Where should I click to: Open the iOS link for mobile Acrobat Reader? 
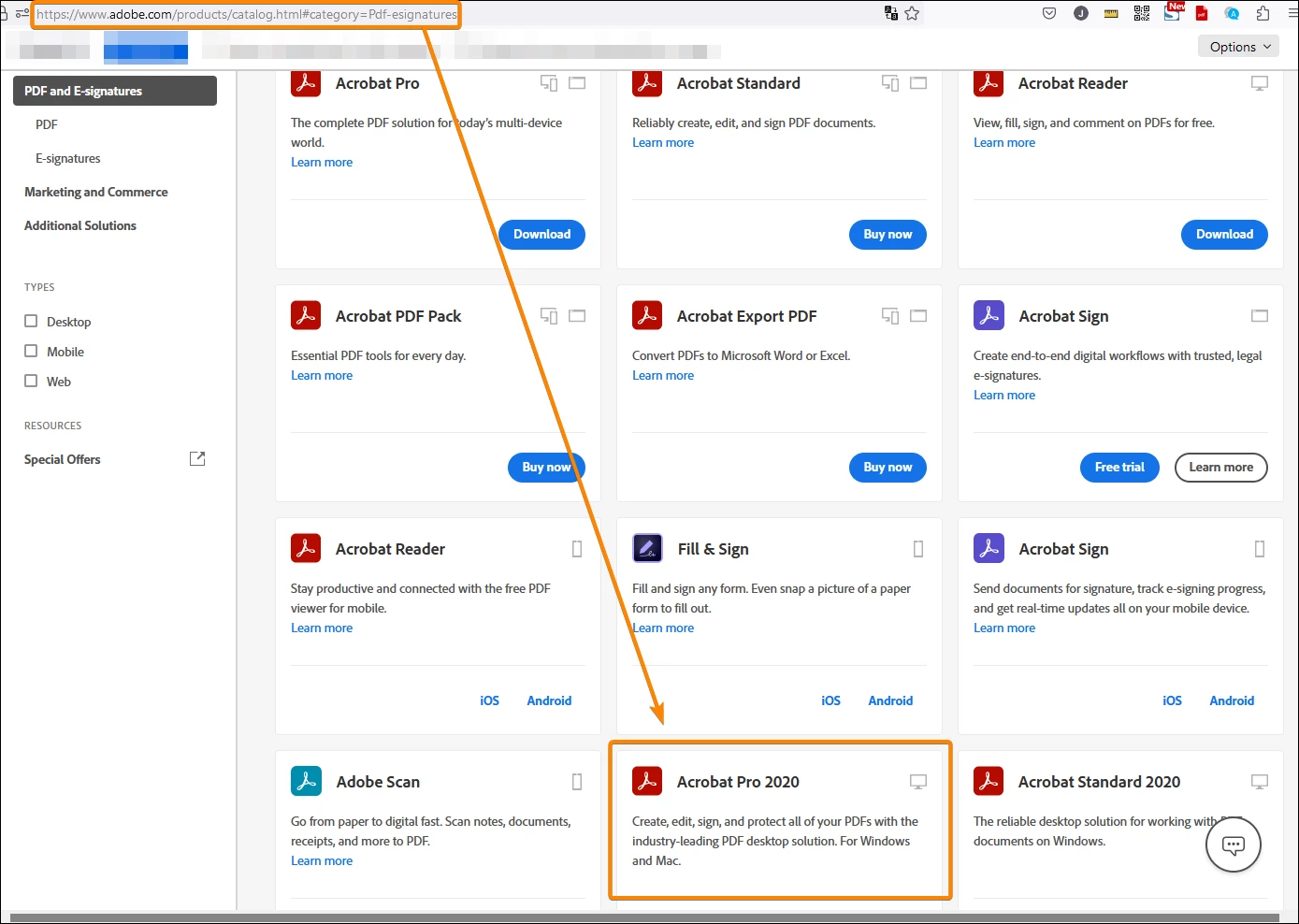(490, 700)
